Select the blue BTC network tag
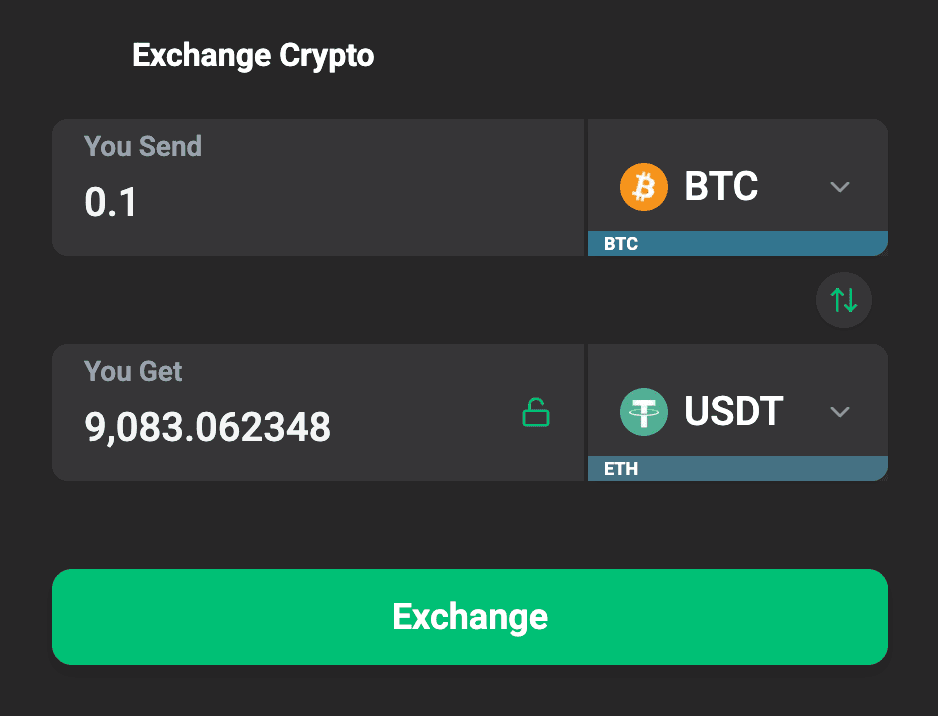 point(621,244)
